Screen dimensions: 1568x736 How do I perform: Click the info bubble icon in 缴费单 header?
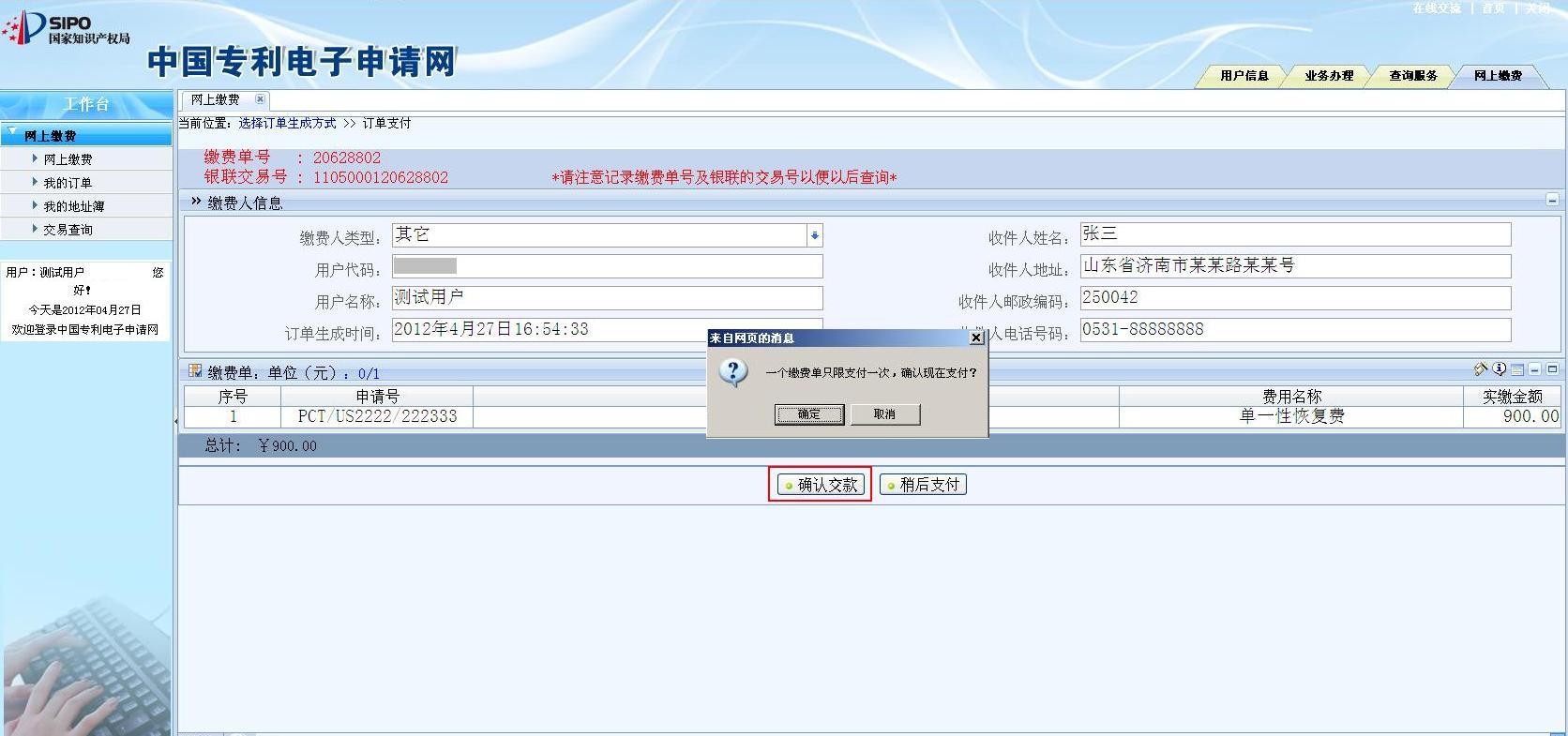(1500, 369)
